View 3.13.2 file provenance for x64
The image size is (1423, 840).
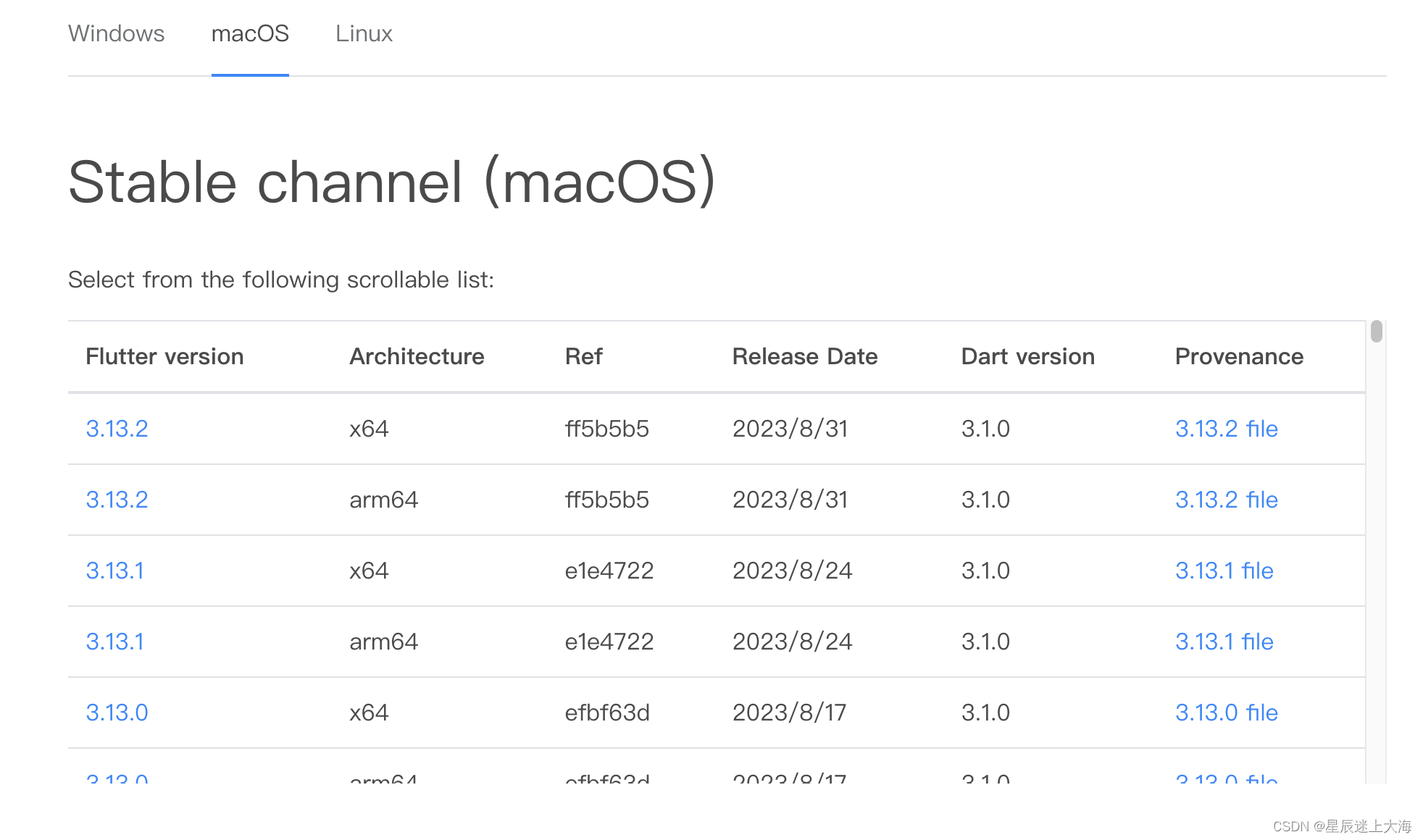click(x=1226, y=429)
